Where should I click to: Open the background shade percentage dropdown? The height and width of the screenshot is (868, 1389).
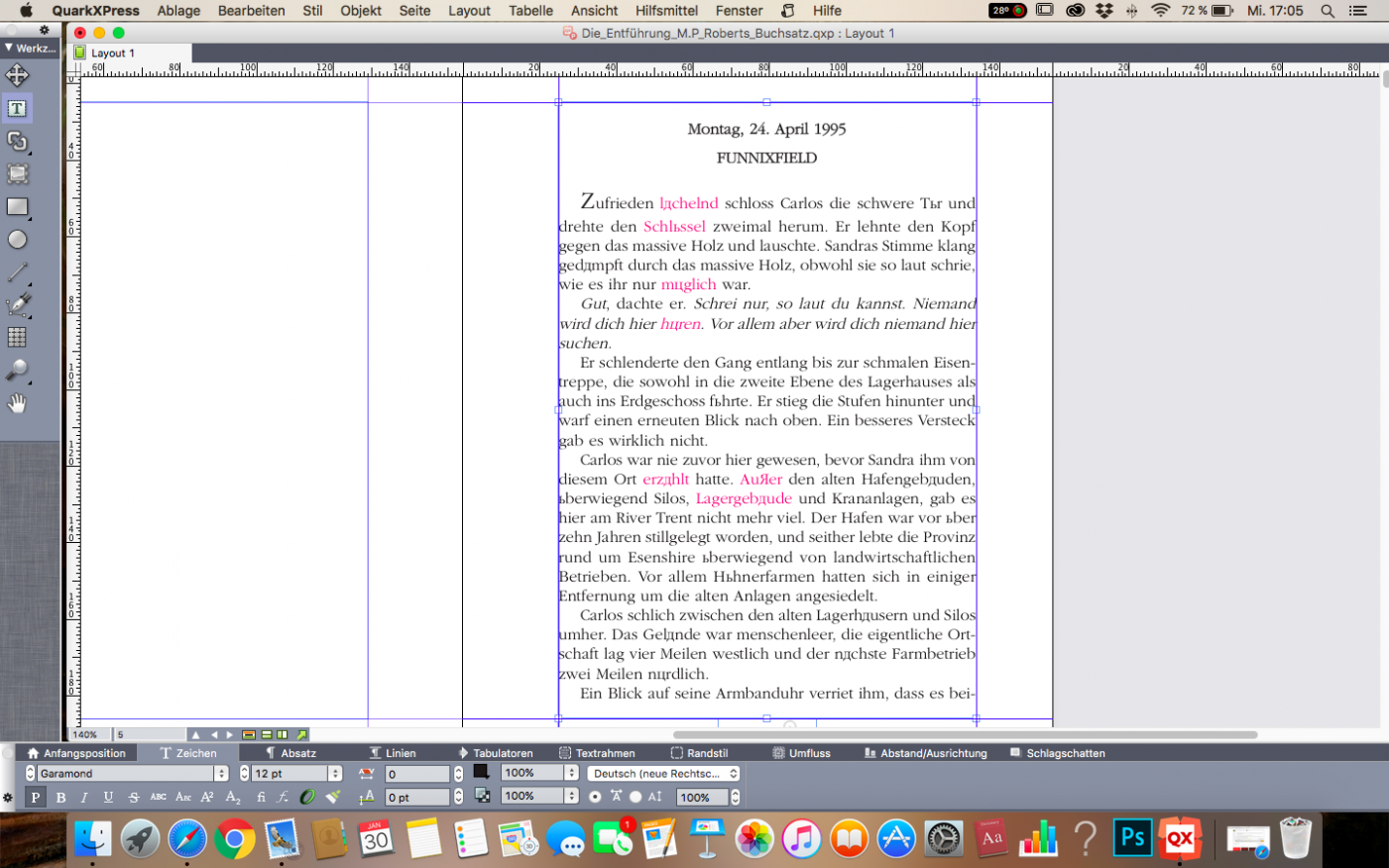tap(571, 796)
